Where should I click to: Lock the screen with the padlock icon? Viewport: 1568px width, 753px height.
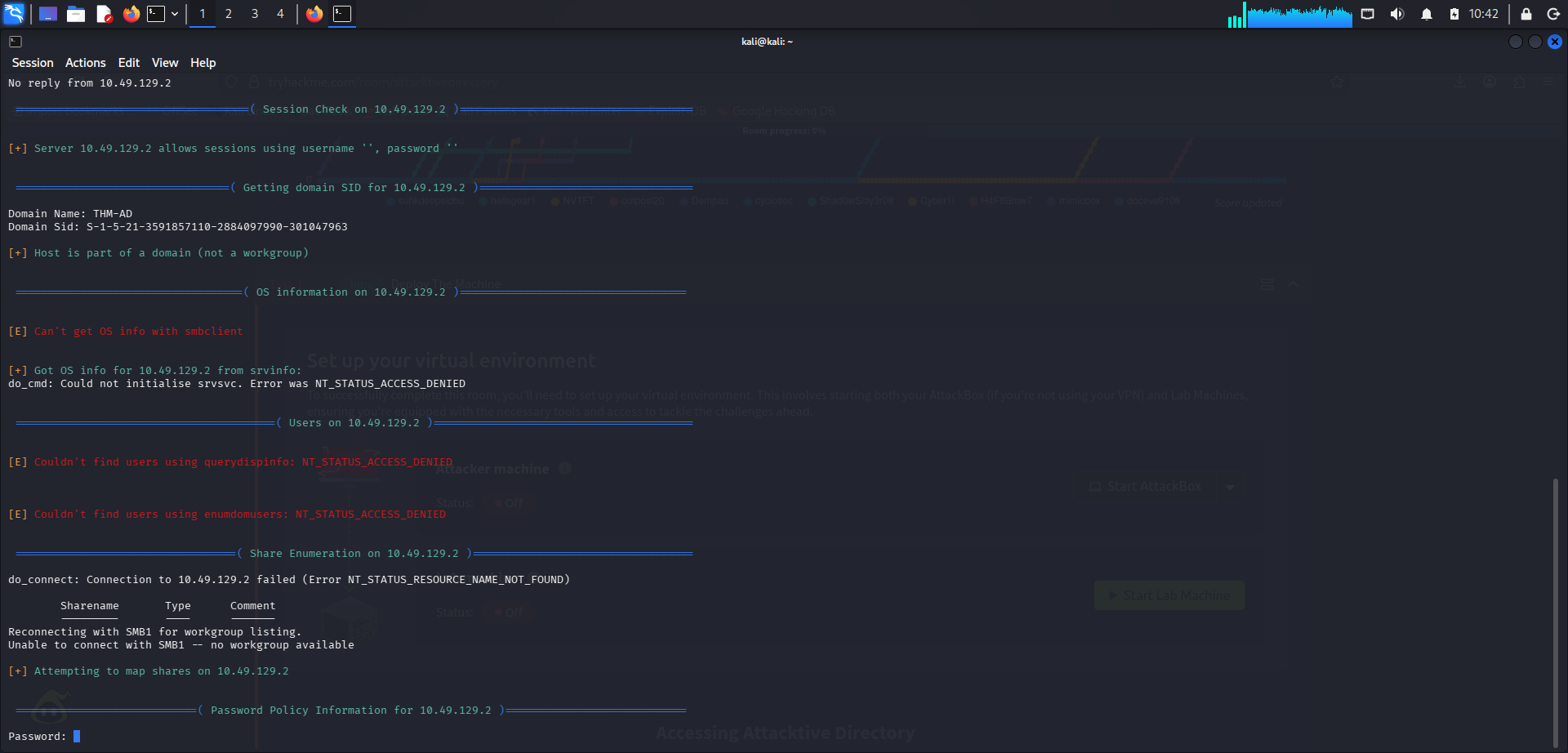click(x=1526, y=14)
